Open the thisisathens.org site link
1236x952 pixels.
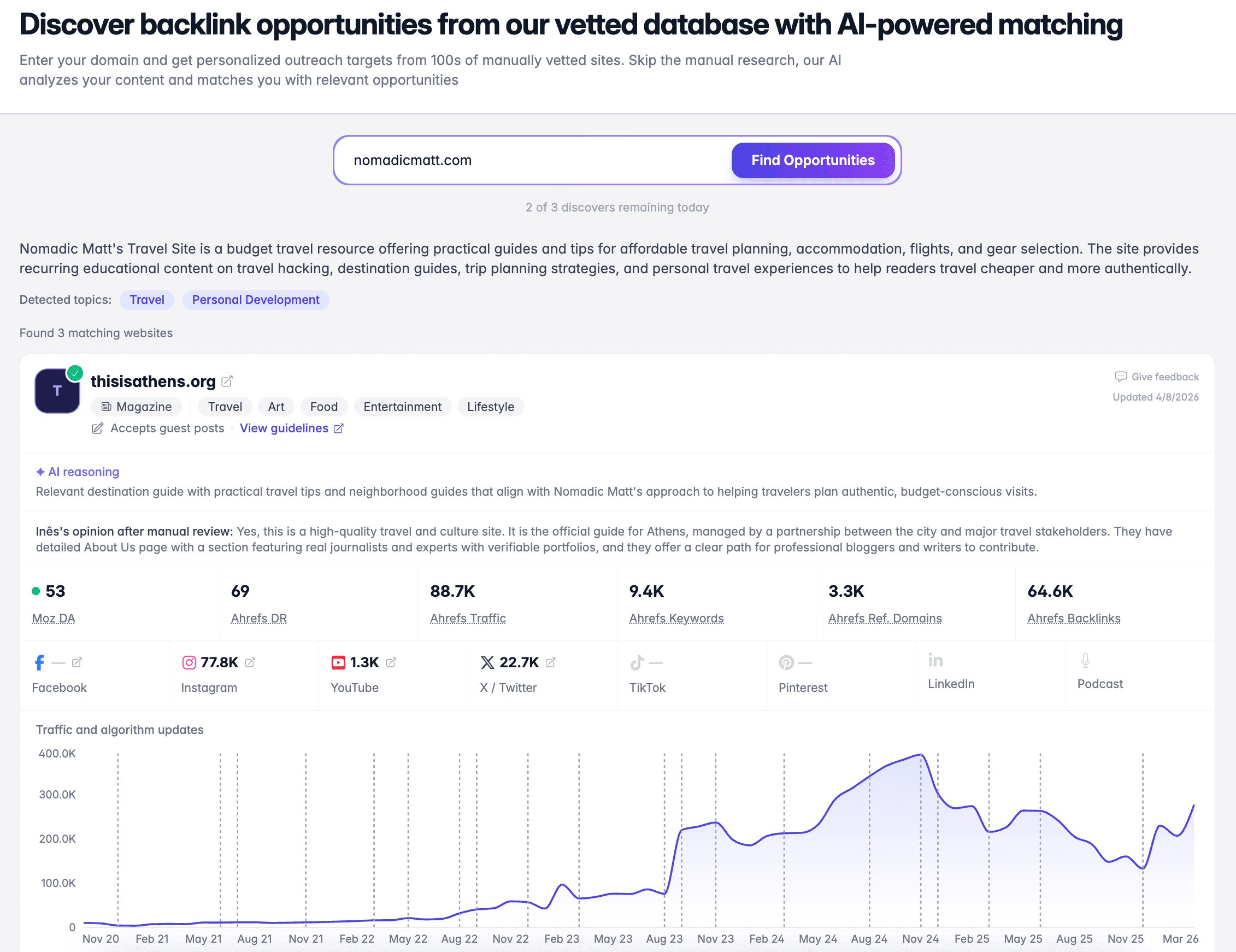[154, 381]
